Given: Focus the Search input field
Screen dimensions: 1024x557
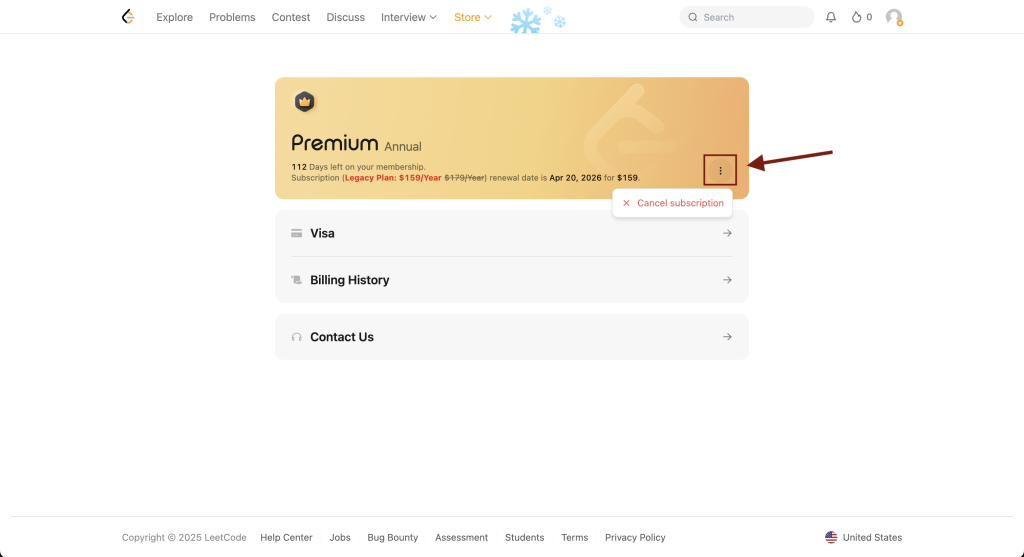Looking at the screenshot, I should pyautogui.click(x=746, y=17).
